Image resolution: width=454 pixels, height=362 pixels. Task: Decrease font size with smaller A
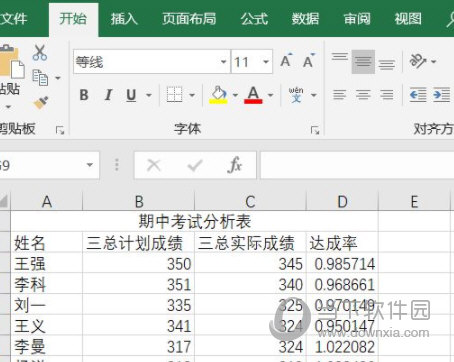(309, 61)
